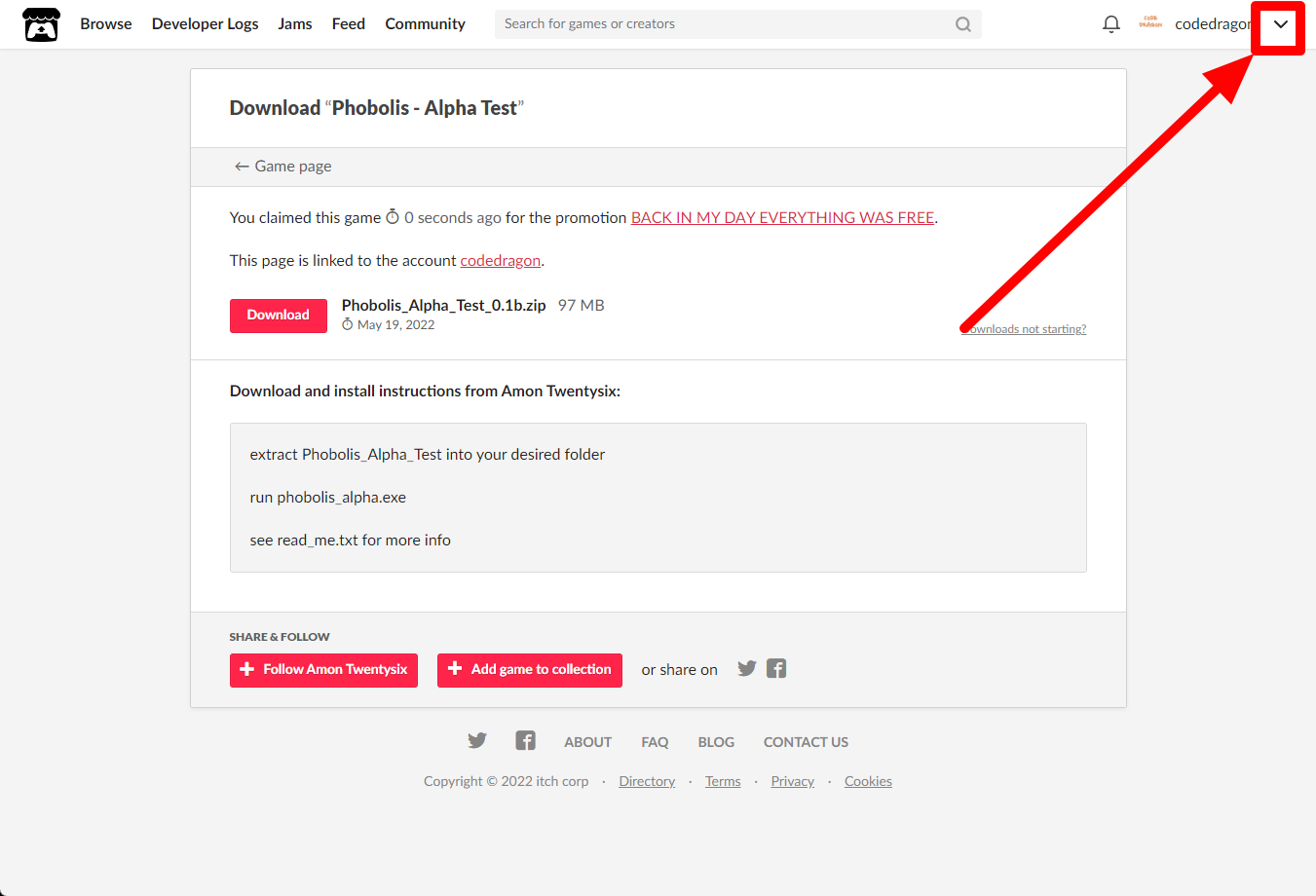Click the '97 MB' file size text
The image size is (1316, 896).
[582, 306]
